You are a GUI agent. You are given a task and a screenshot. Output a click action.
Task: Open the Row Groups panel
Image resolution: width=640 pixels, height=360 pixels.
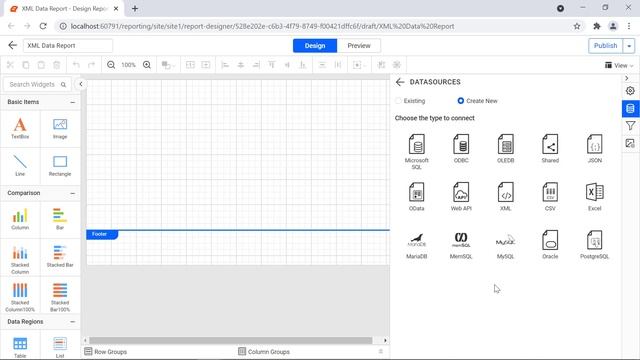coord(106,351)
